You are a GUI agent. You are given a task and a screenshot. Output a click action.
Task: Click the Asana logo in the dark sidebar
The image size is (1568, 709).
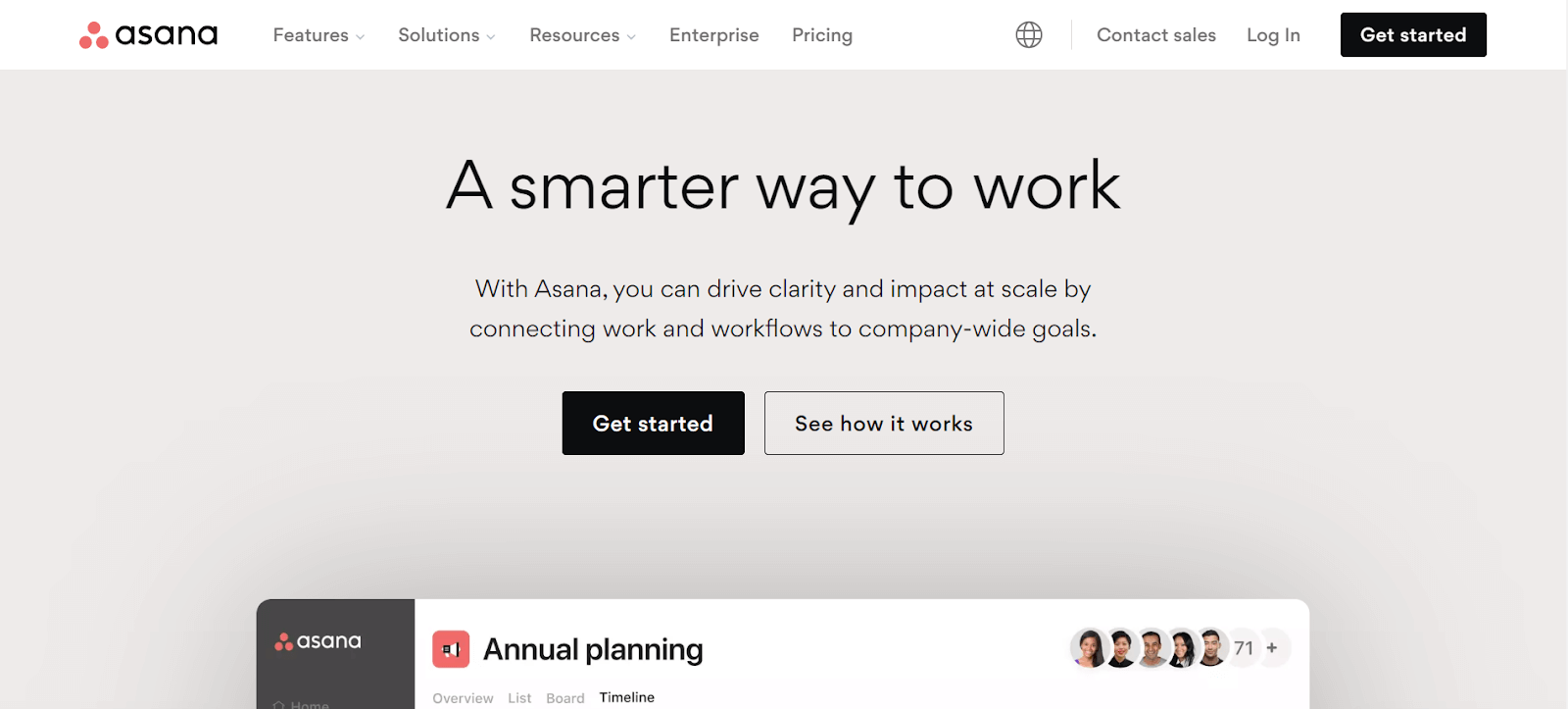pos(319,640)
